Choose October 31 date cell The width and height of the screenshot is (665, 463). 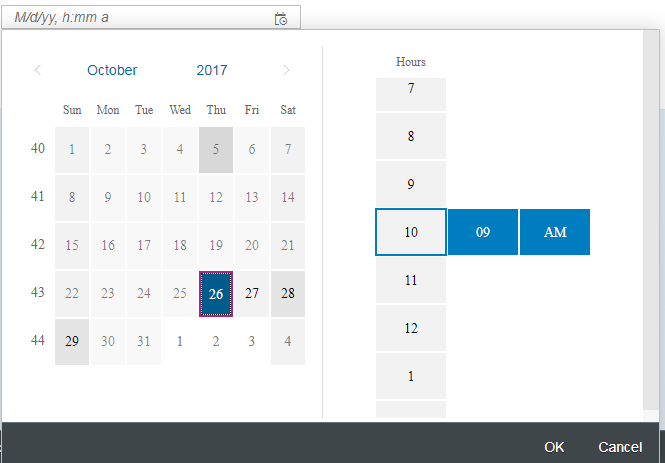point(144,341)
